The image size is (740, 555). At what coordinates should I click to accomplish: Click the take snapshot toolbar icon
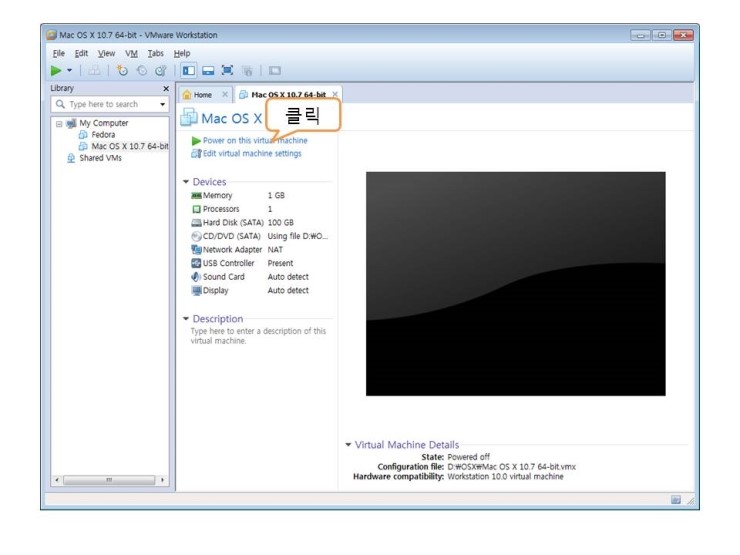click(x=122, y=71)
